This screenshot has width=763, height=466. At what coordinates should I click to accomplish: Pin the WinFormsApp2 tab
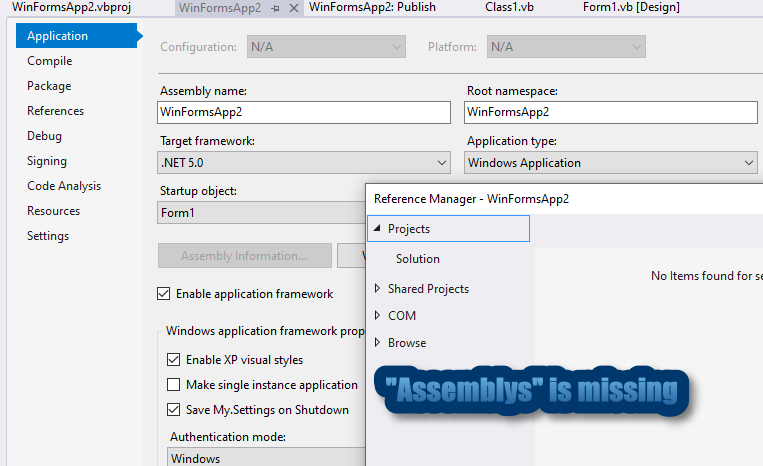click(275, 8)
